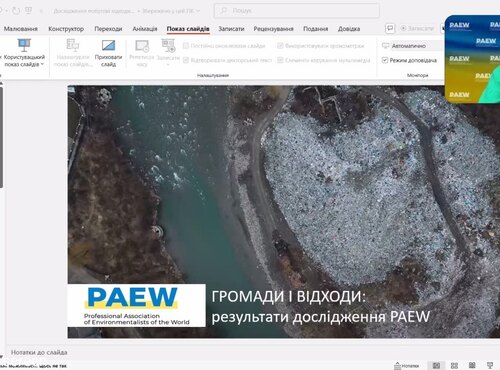Toggle Show Media Controls (Елементи керування мультимедіа) checkbox
500x370 pixels.
coord(280,60)
